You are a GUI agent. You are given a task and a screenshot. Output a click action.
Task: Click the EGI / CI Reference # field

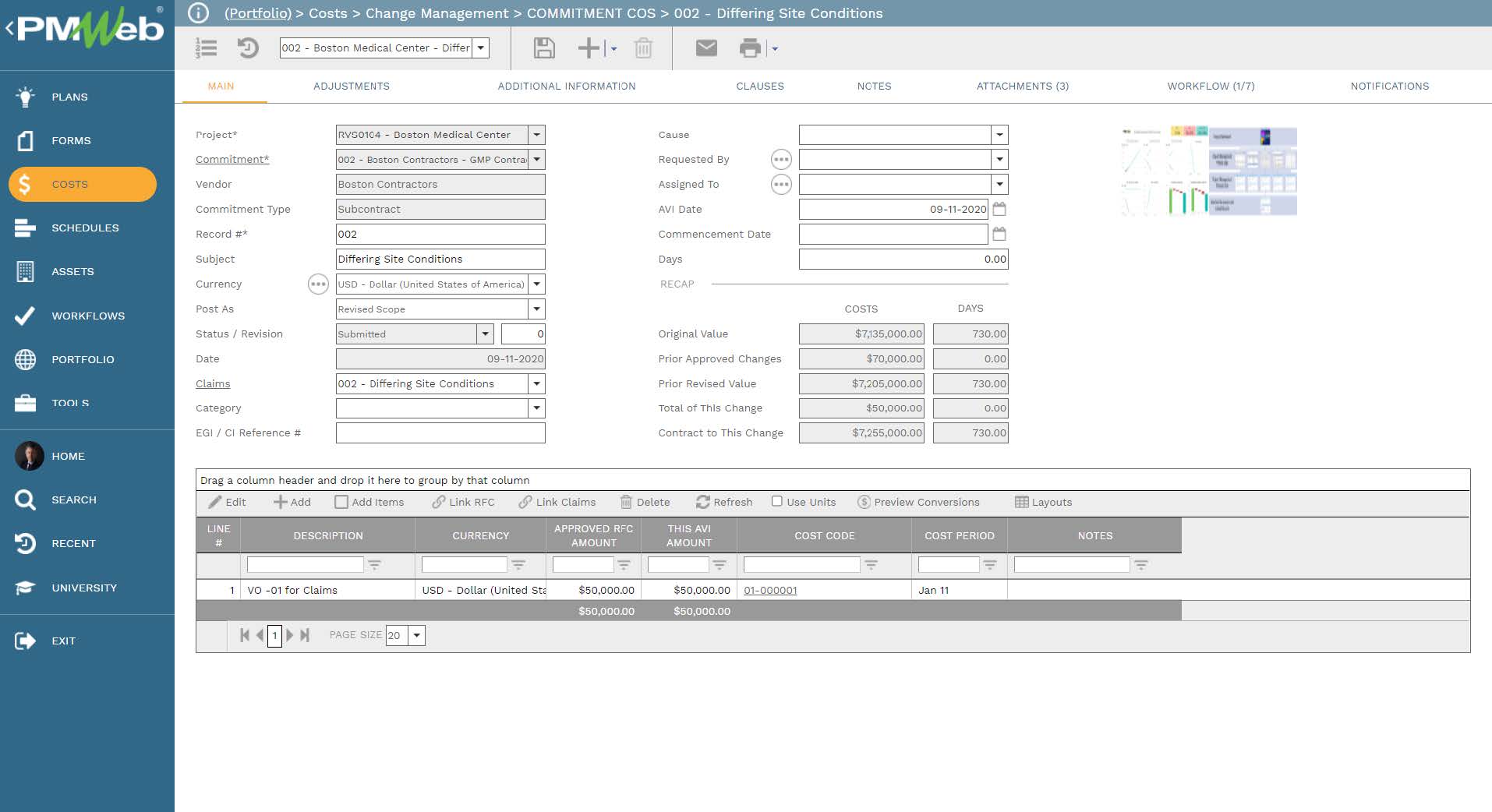click(440, 433)
